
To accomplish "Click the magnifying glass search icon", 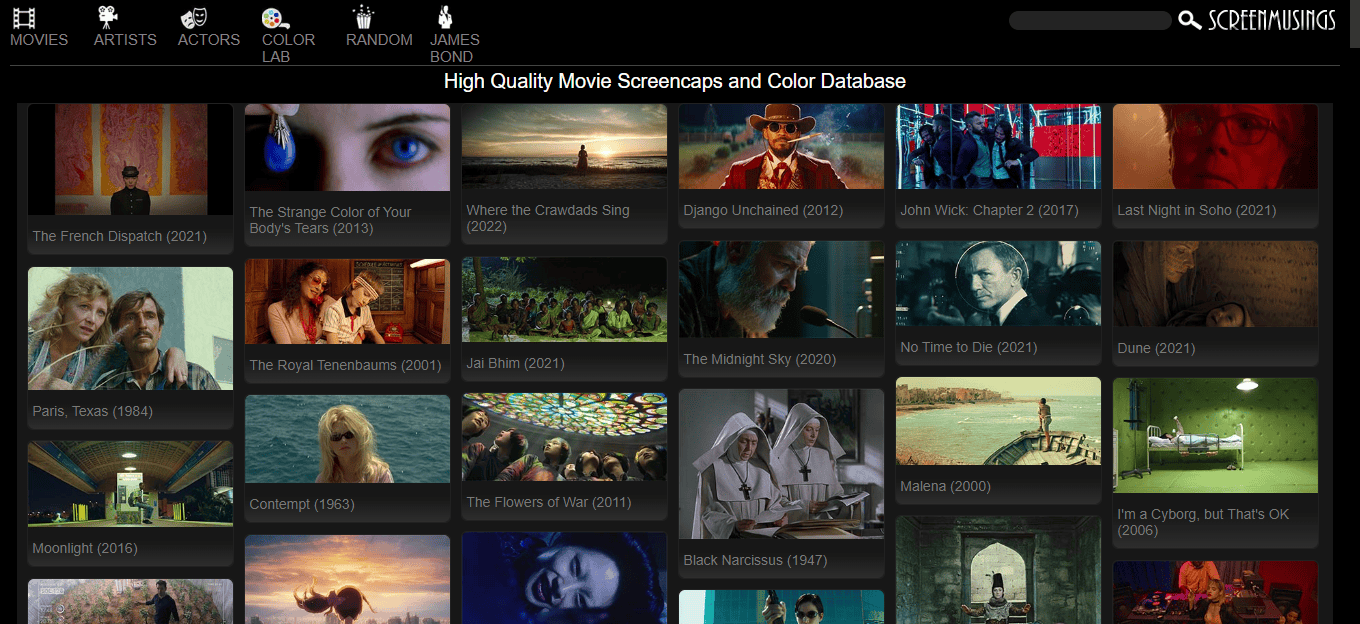I will click(x=1190, y=20).
